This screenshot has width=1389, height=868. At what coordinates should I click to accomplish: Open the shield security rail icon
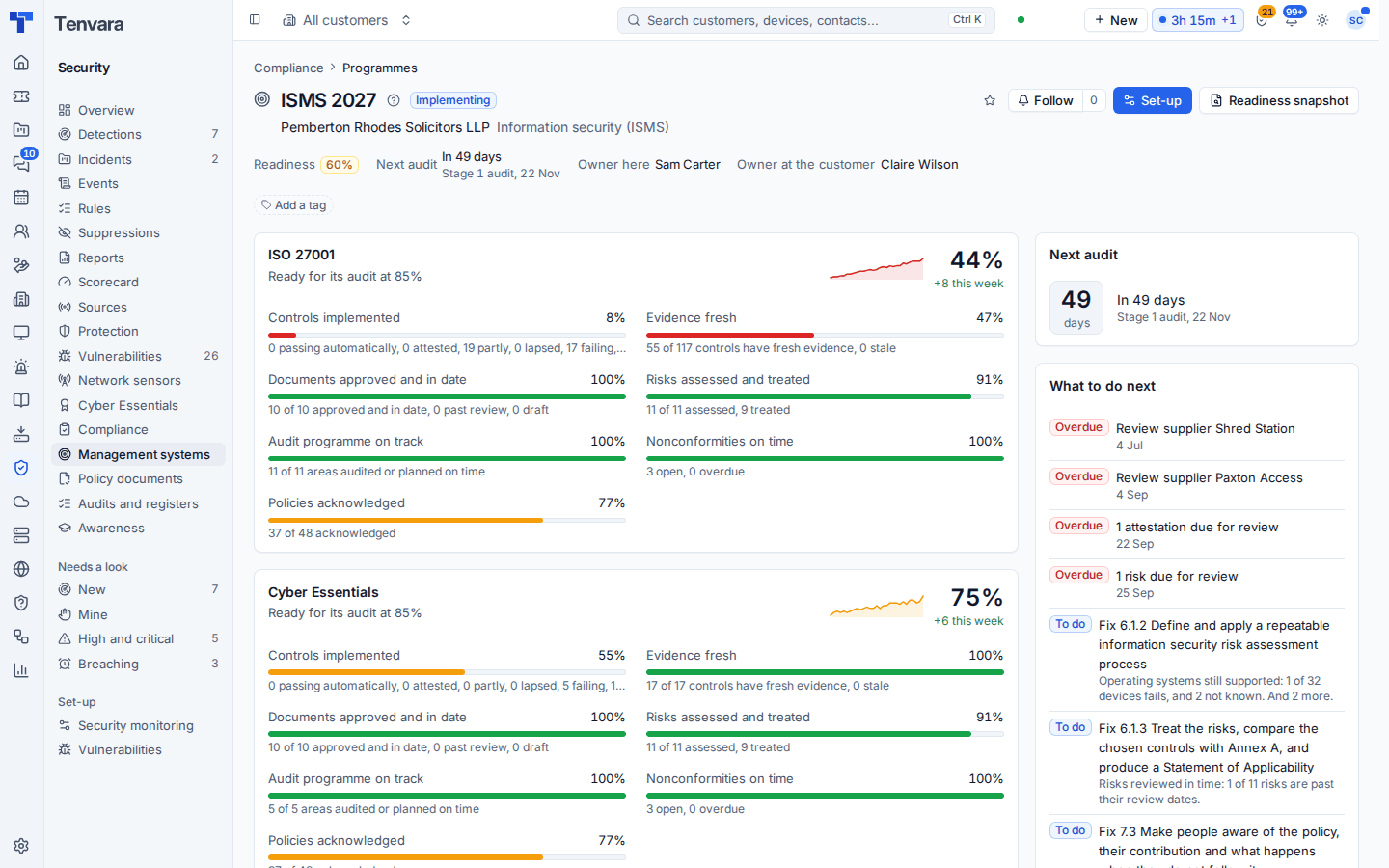21,468
